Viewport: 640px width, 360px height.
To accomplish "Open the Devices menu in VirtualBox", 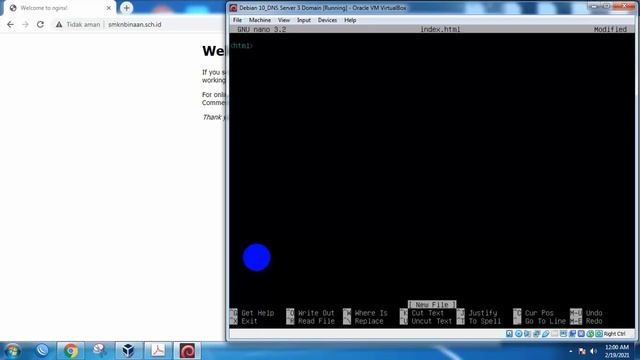I will coord(327,20).
